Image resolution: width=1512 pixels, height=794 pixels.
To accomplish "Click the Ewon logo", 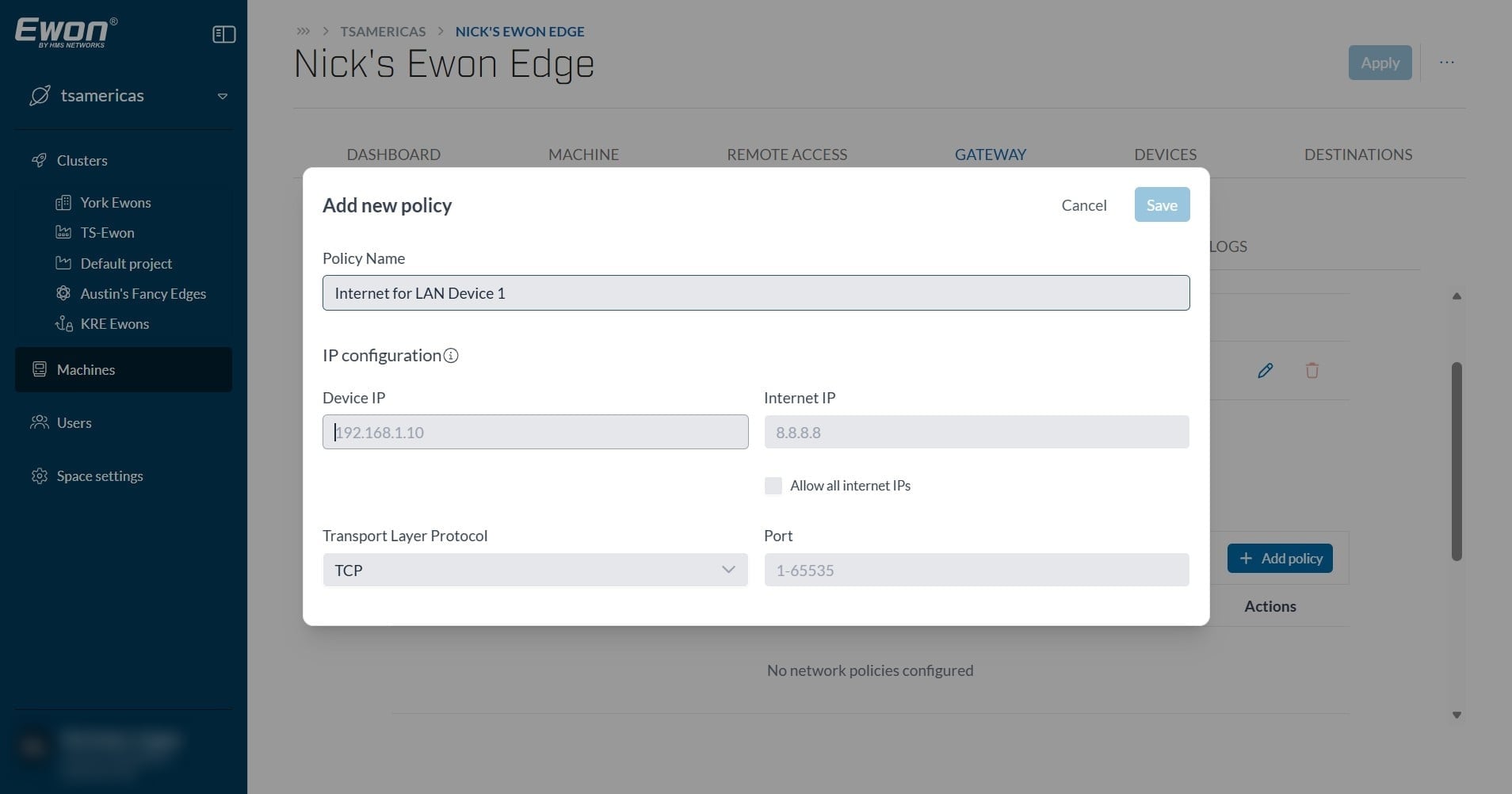I will click(x=67, y=32).
